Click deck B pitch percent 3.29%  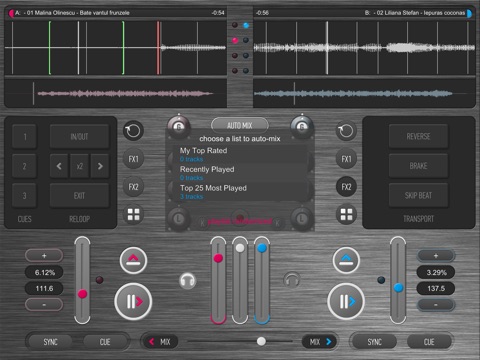click(436, 272)
